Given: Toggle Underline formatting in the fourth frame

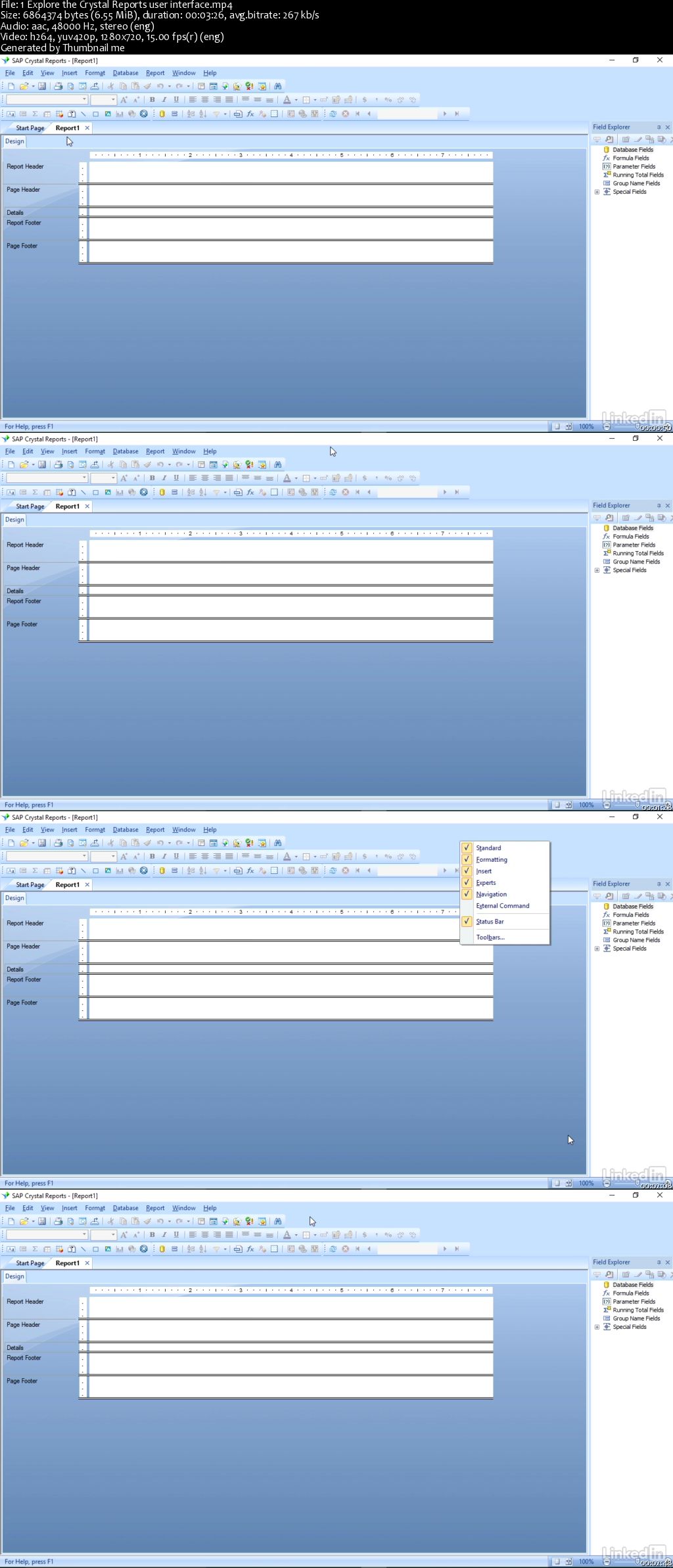Looking at the screenshot, I should 176,1235.
